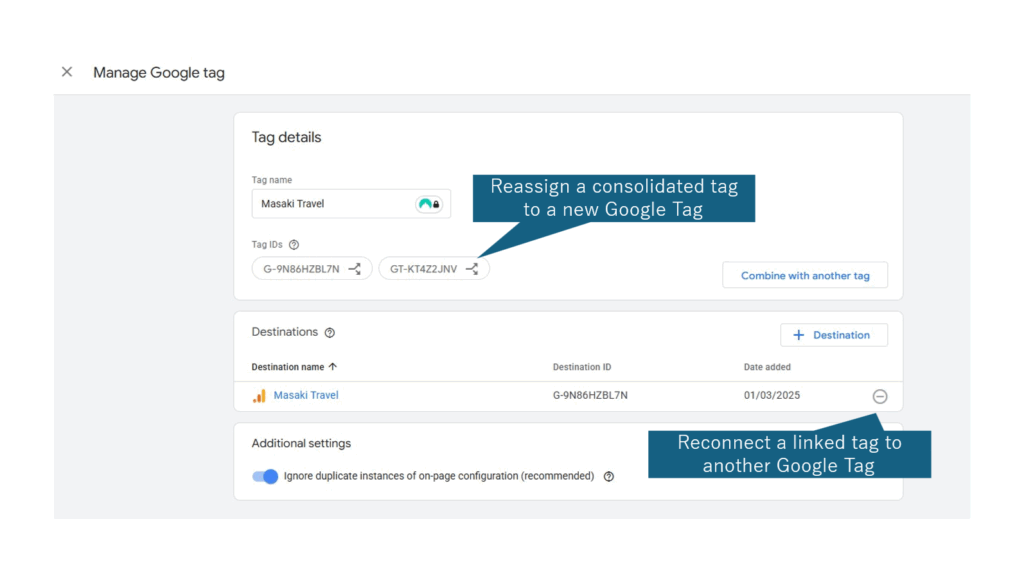
Task: Toggle Ignore duplicate instances of on-page configuration
Action: coord(265,476)
